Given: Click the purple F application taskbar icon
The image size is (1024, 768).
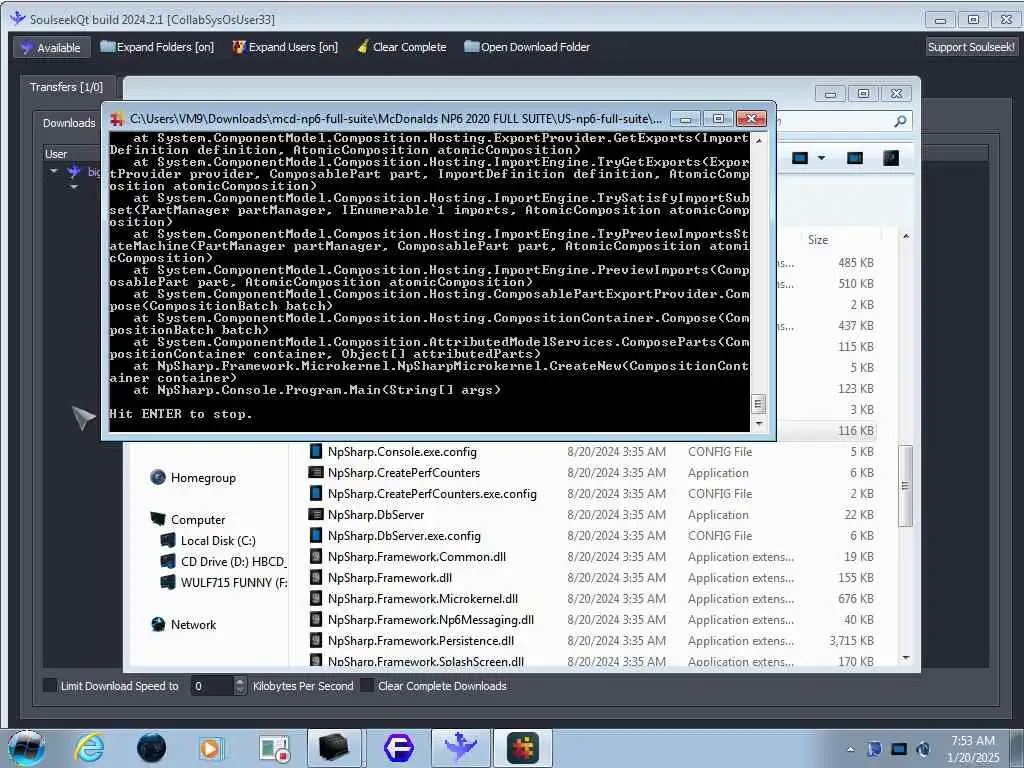Looking at the screenshot, I should click(398, 748).
